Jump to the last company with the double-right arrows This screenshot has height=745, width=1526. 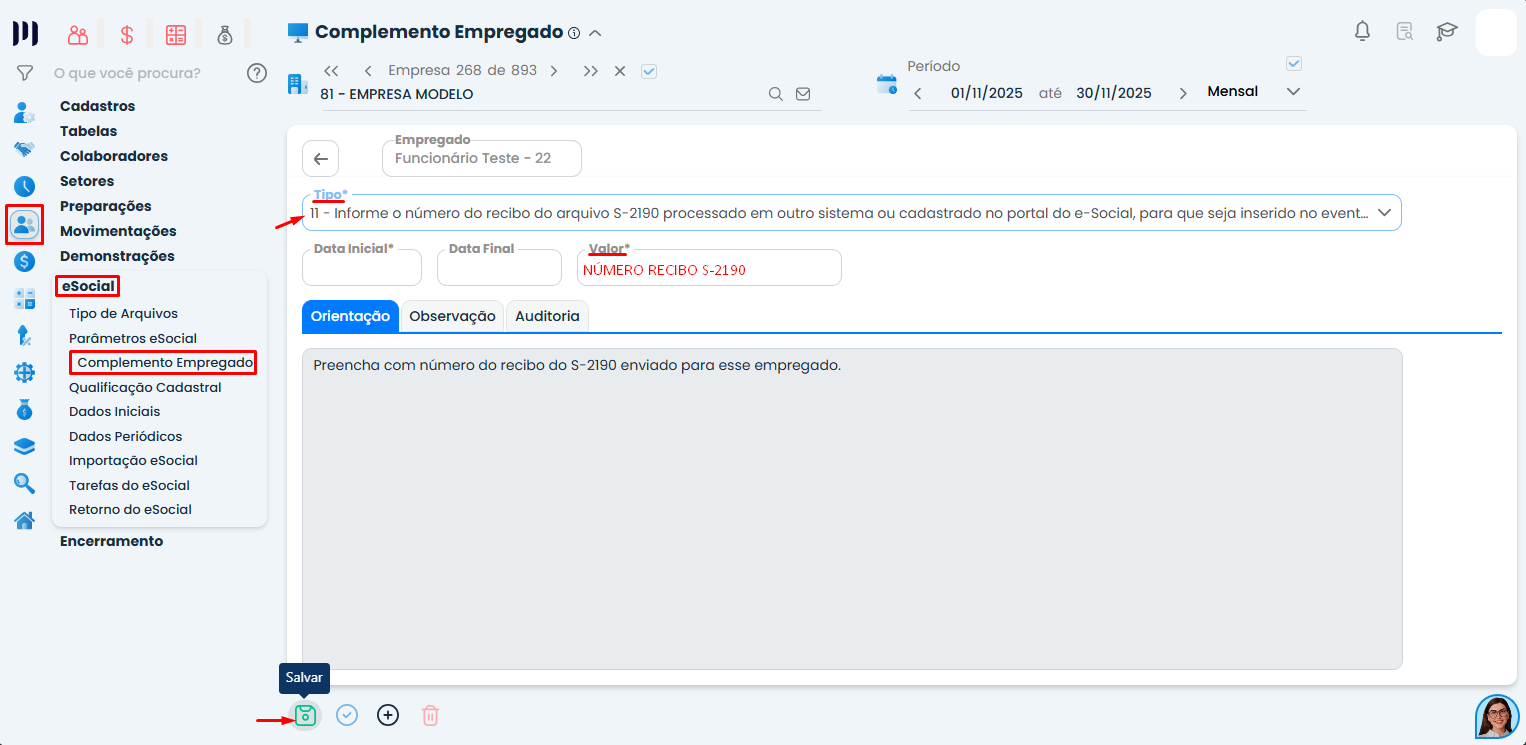tap(591, 71)
